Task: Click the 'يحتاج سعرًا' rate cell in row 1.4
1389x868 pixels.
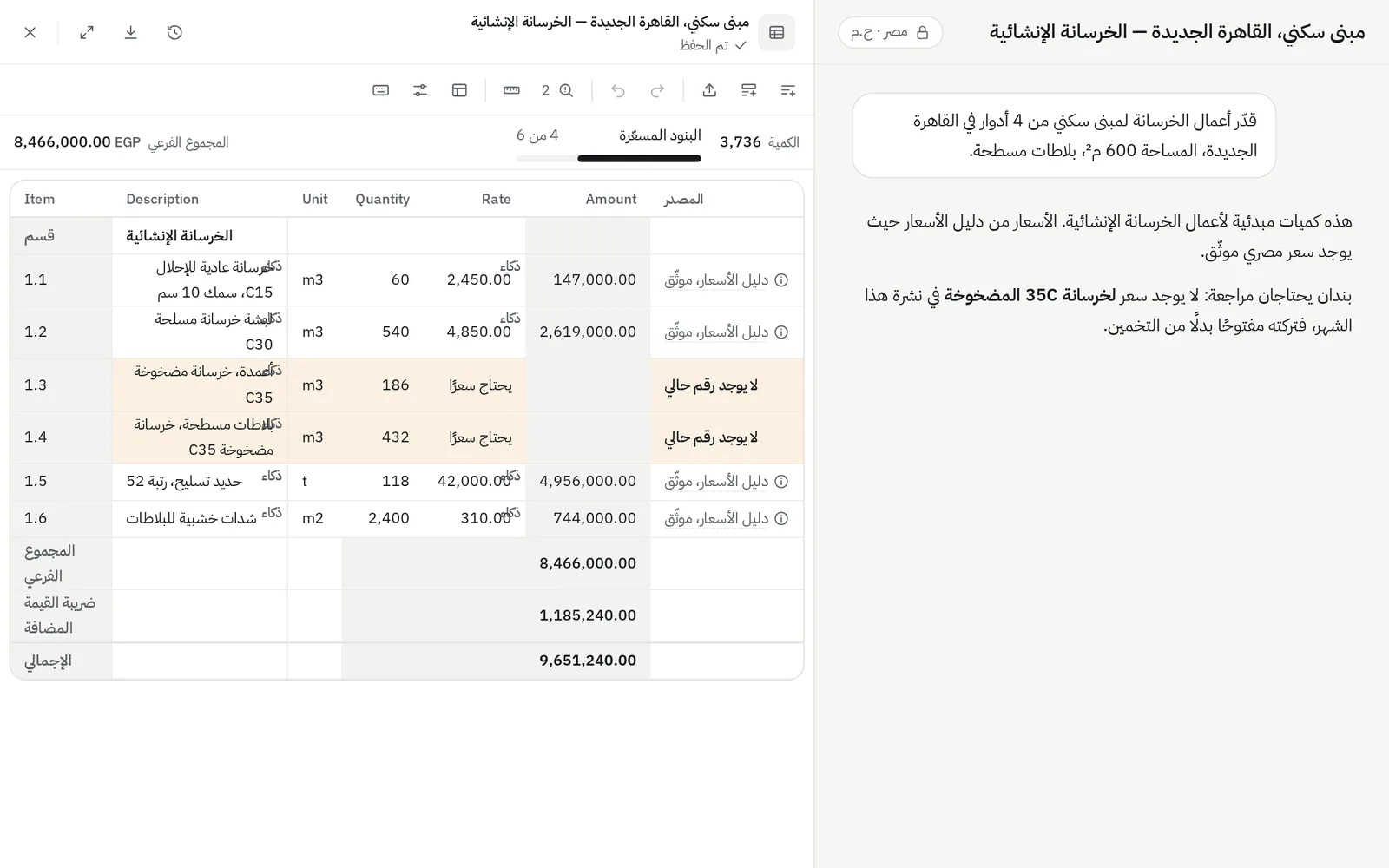Action: pos(475,437)
